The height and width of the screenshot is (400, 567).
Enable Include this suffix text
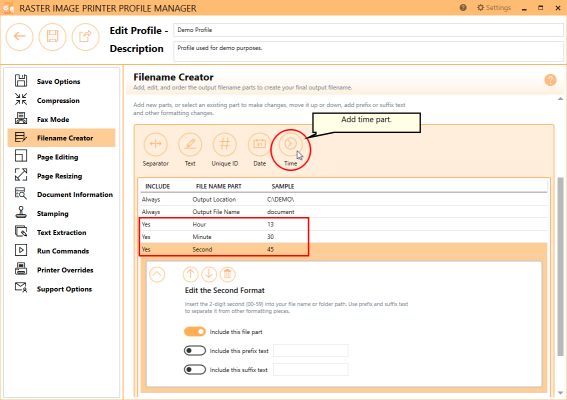(x=195, y=370)
